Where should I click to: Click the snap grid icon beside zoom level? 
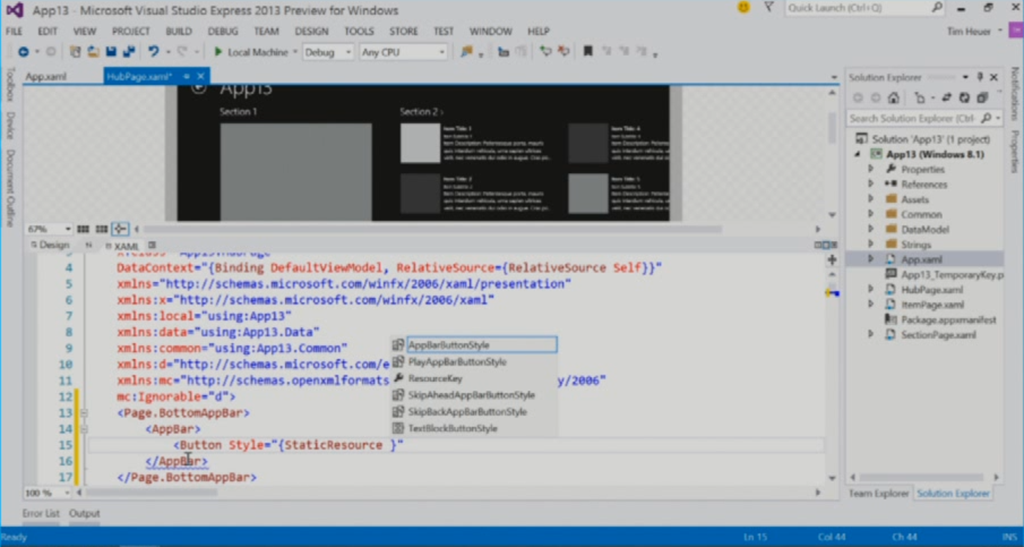pyautogui.click(x=83, y=229)
